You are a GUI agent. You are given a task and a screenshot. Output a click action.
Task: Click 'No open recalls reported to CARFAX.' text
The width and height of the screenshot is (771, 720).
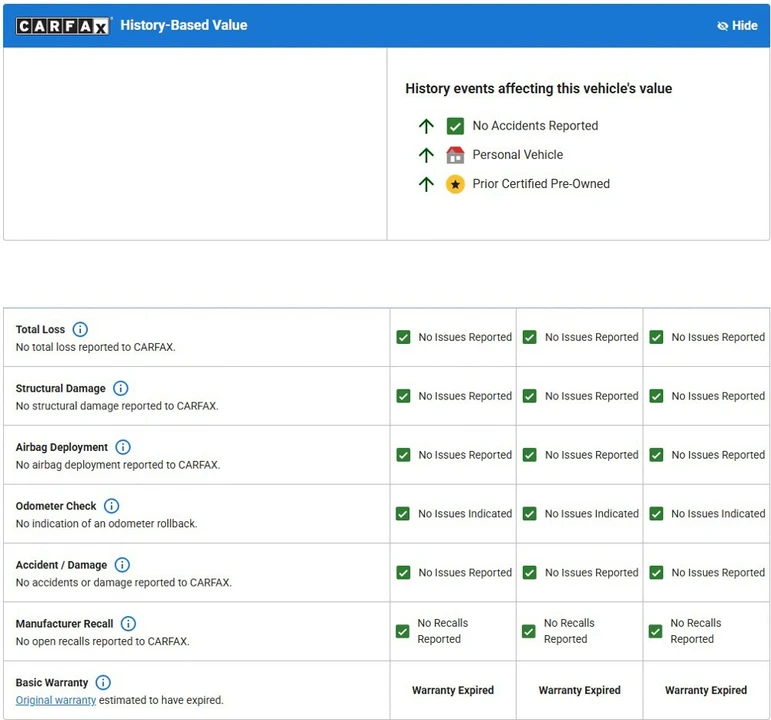(x=103, y=641)
